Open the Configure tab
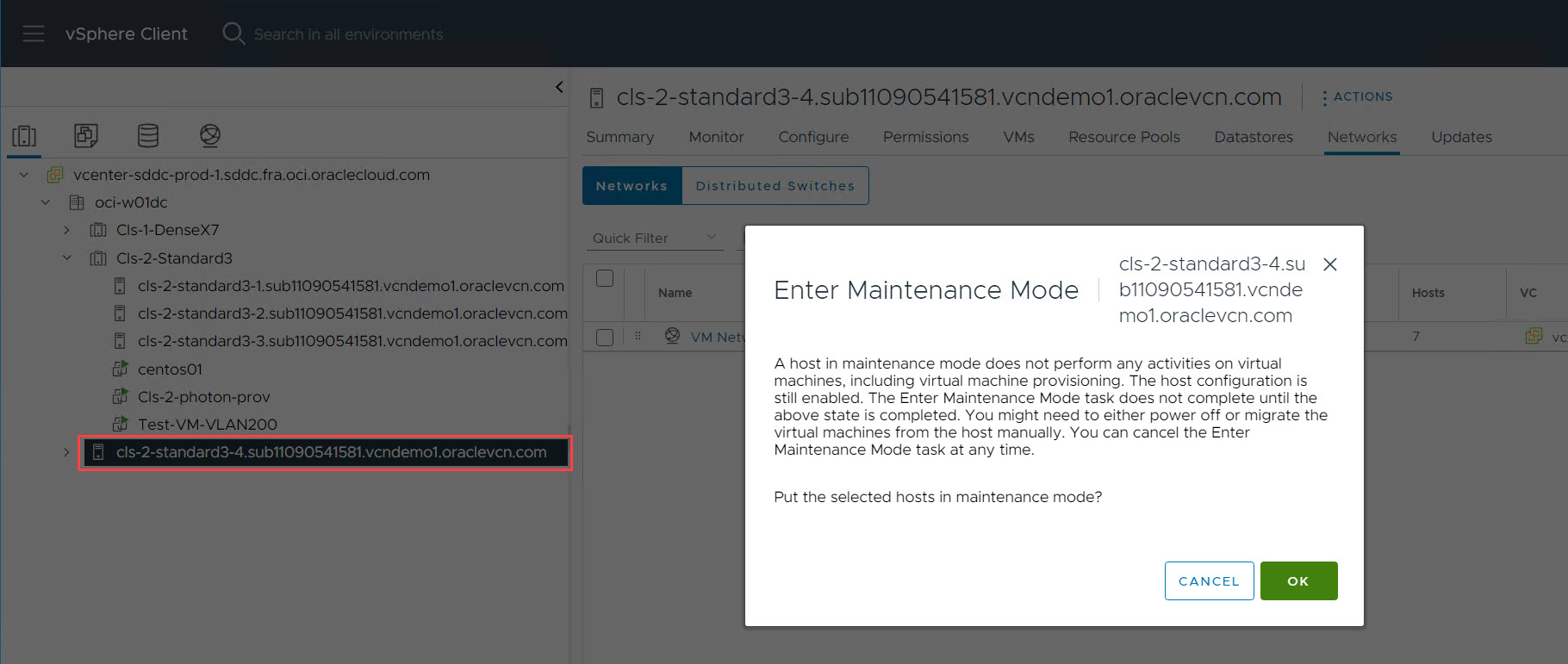Viewport: 1568px width, 664px height. coord(813,137)
